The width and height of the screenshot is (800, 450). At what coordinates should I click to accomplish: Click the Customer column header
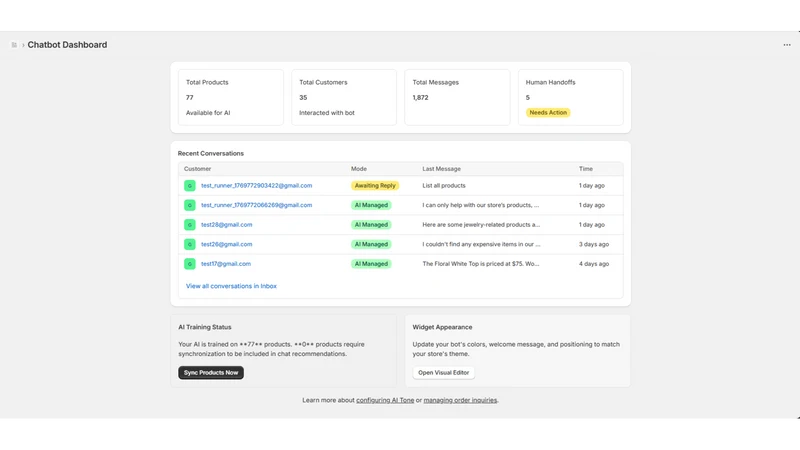tap(197, 169)
